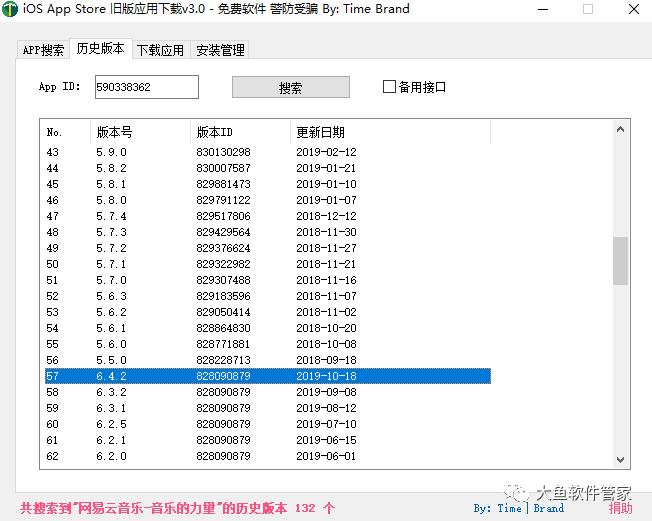Click the 版本号 column header
Viewport: 652px width, 521px height.
click(140, 132)
